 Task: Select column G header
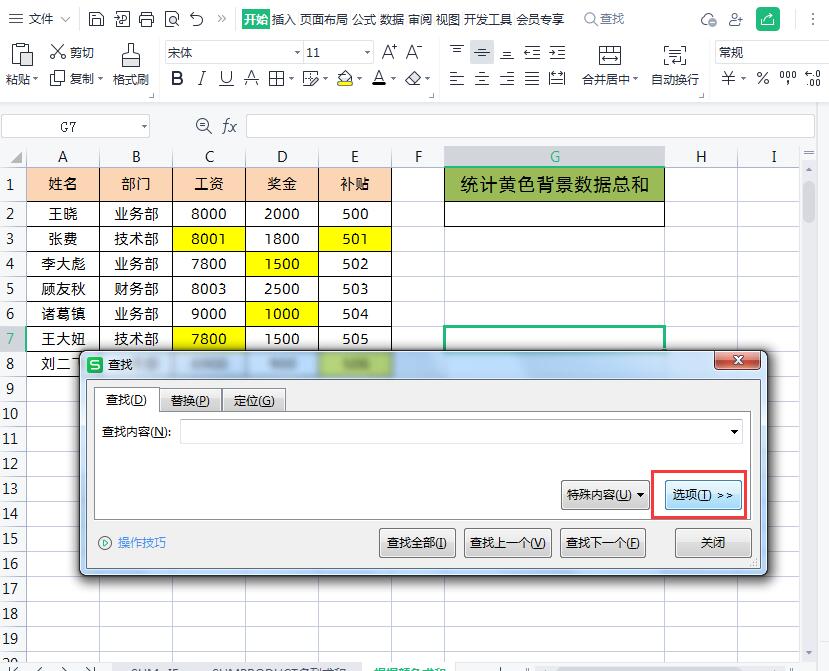pos(554,157)
